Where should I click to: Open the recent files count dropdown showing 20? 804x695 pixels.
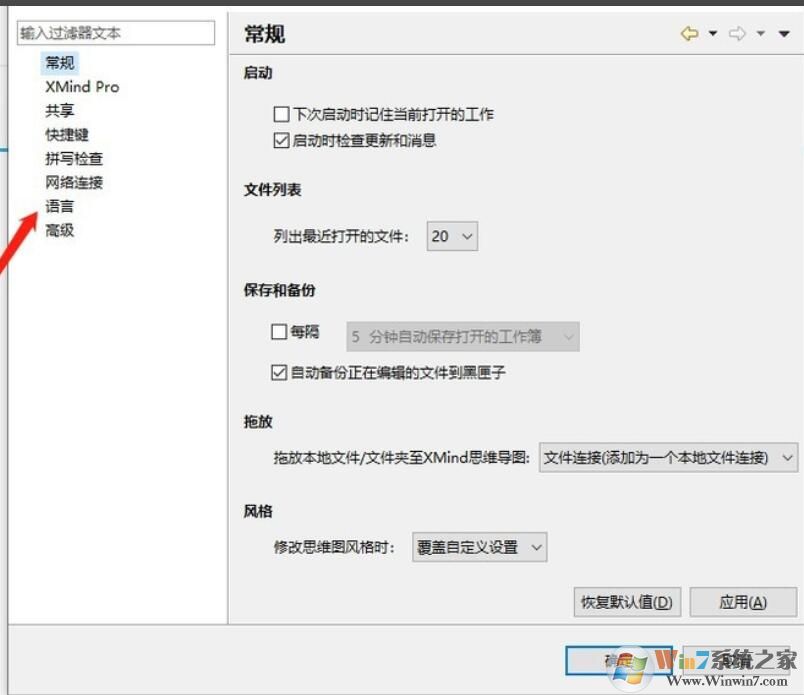(451, 236)
